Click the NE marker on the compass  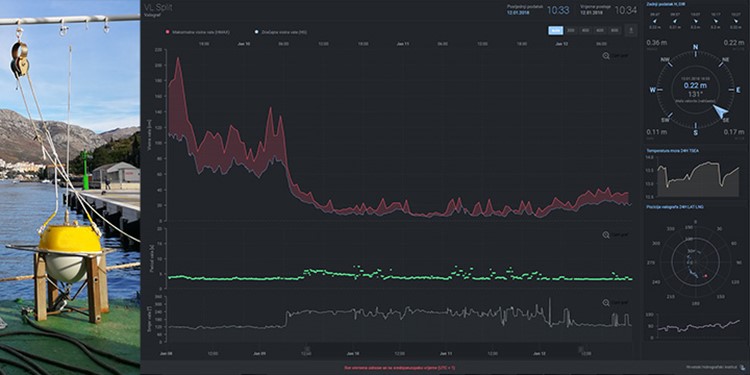(726, 60)
